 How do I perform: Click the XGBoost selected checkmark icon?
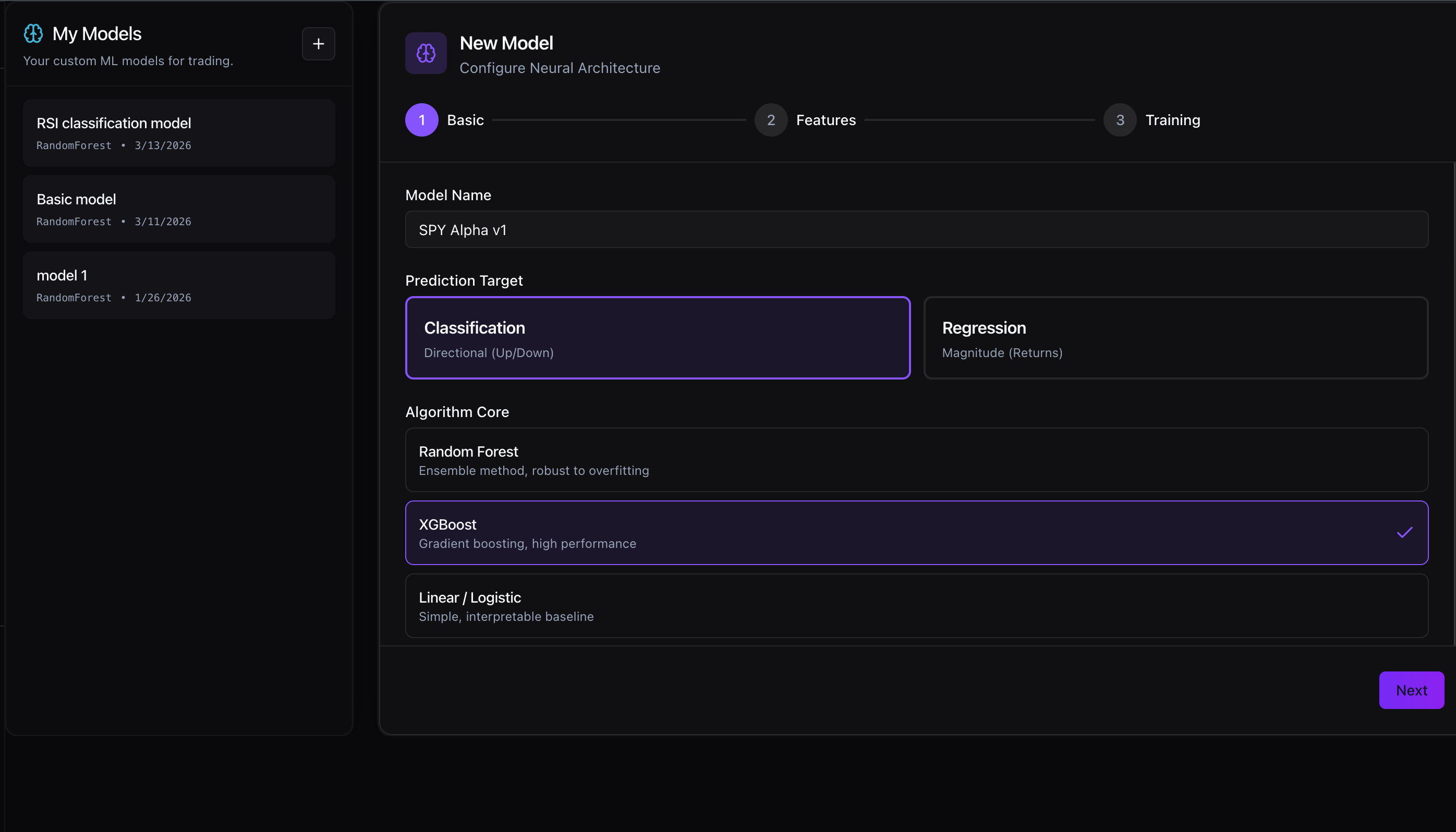[x=1404, y=533]
